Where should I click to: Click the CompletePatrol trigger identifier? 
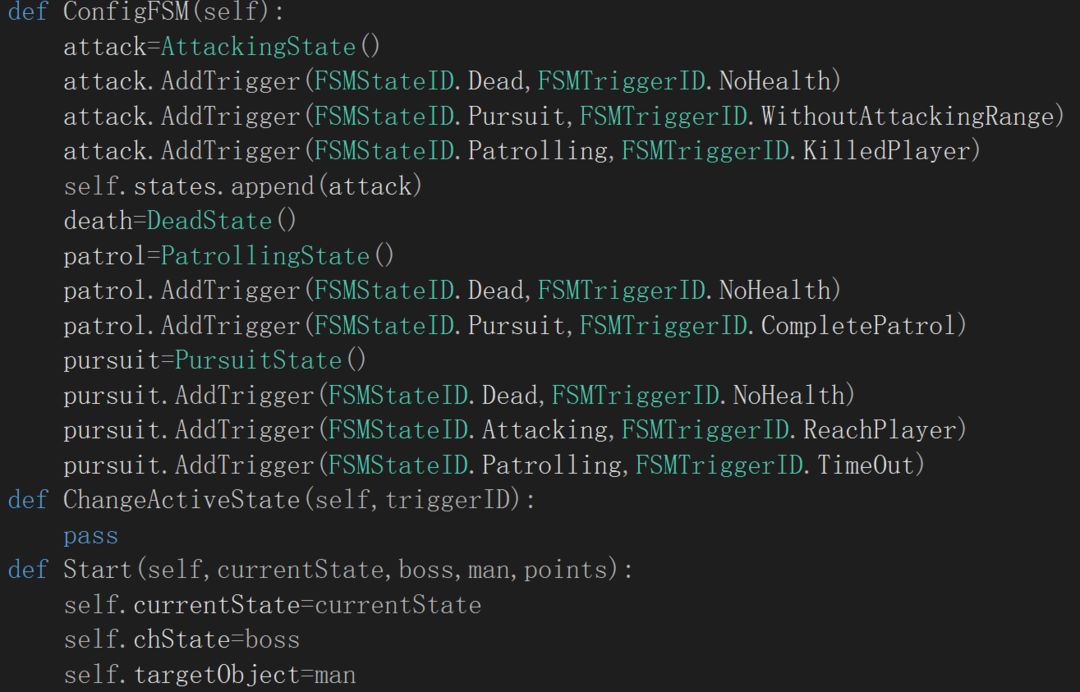coord(858,326)
